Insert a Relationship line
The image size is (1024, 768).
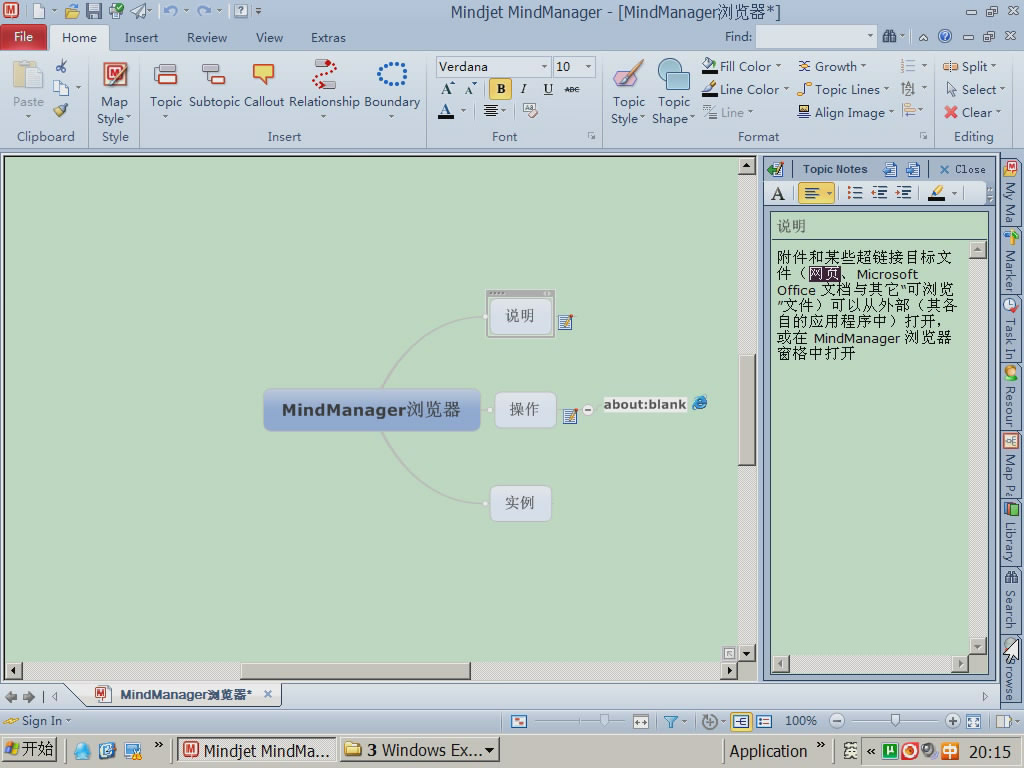click(x=324, y=74)
